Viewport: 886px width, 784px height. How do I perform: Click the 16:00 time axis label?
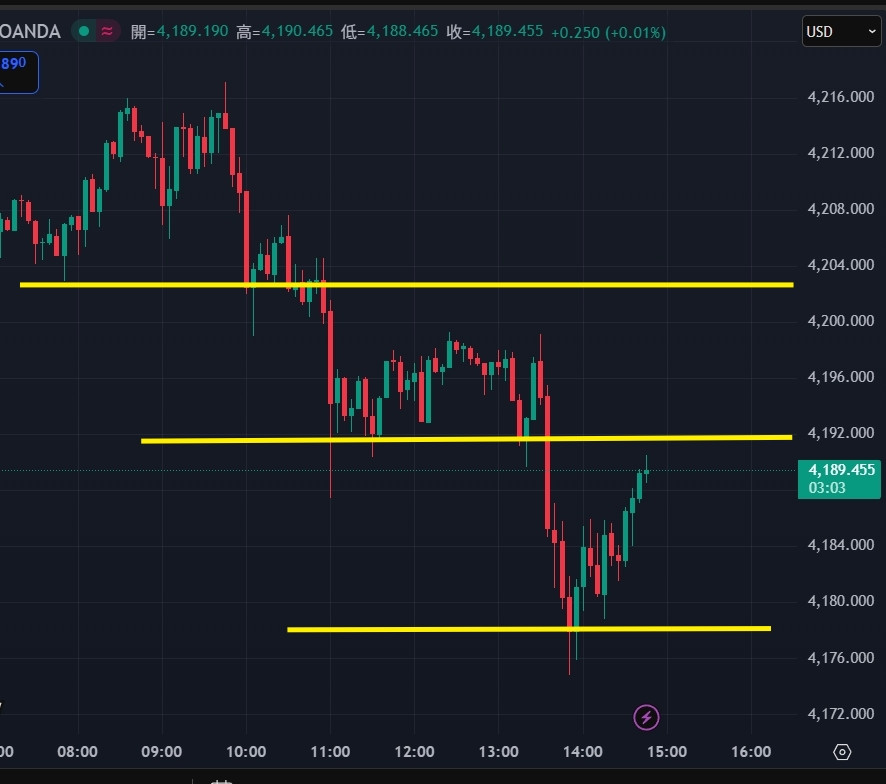pos(751,752)
